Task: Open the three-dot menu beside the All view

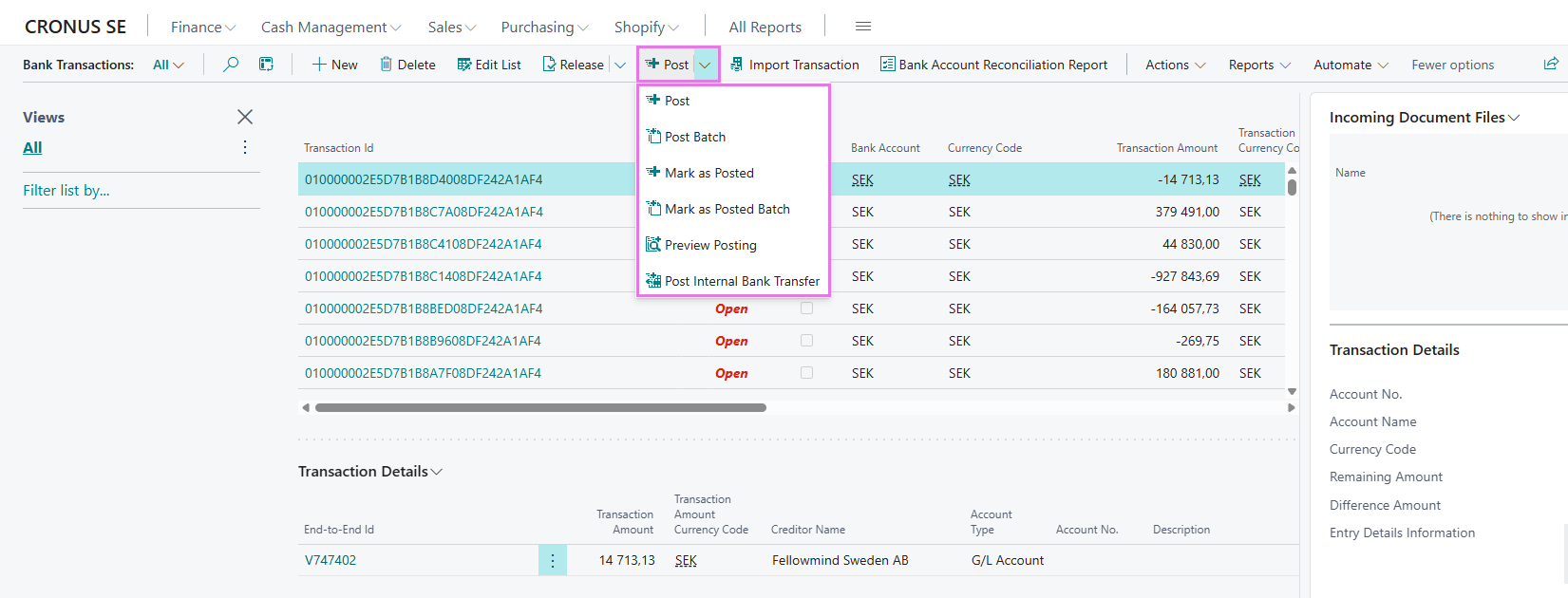Action: pos(245,147)
